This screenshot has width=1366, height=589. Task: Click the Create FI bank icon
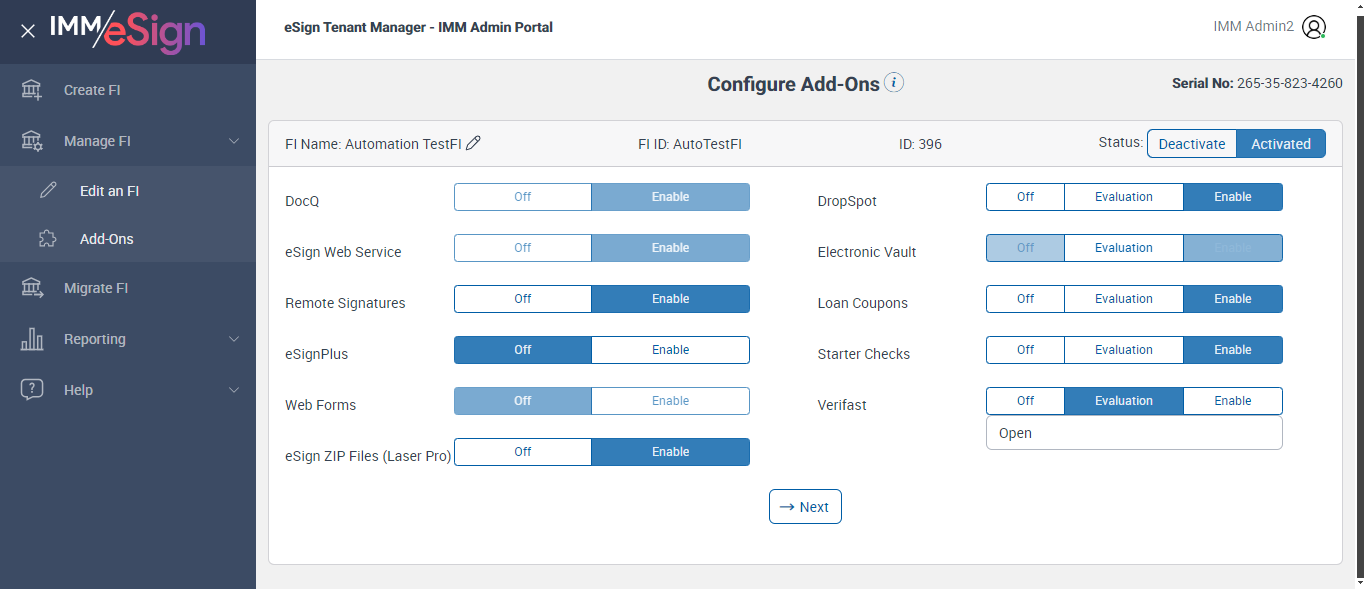[32, 90]
